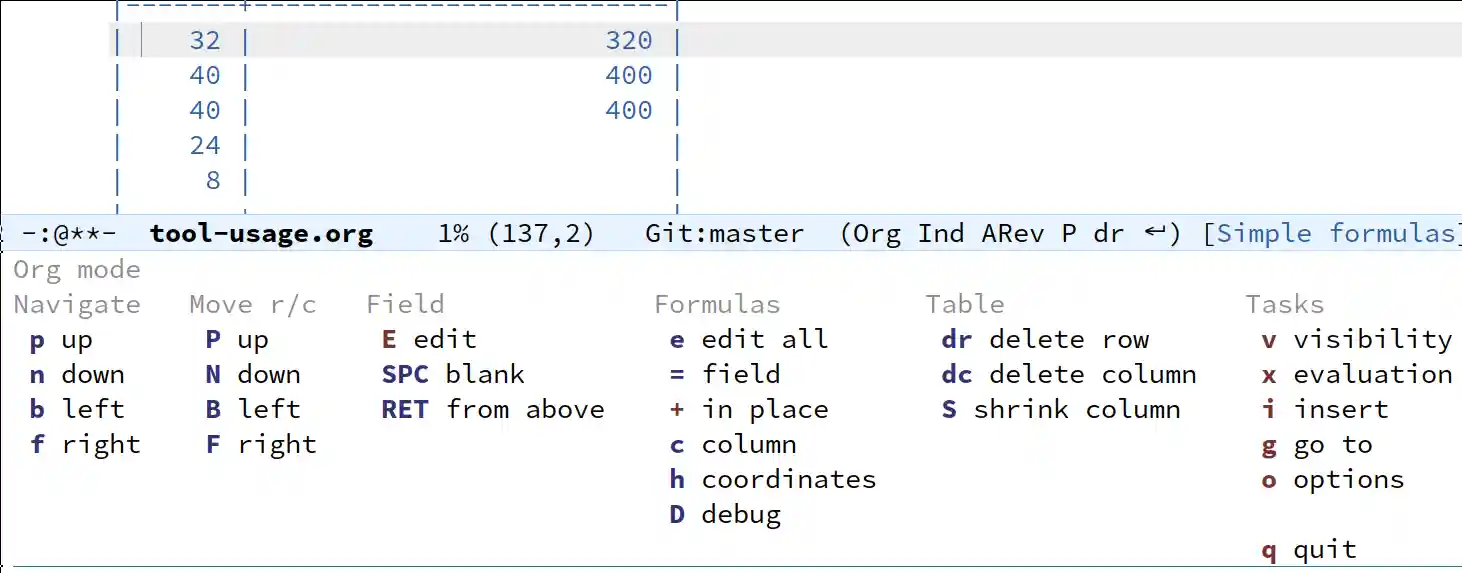Click the Tasks column heading
Image resolution: width=1462 pixels, height=573 pixels.
(x=1285, y=305)
